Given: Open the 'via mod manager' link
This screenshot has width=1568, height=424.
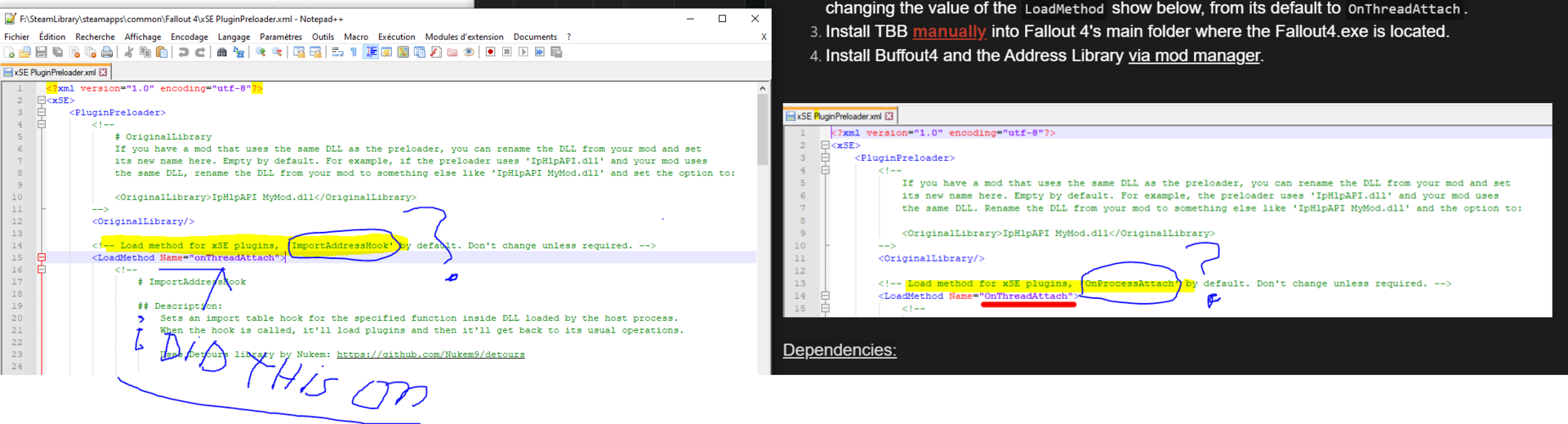Looking at the screenshot, I should (x=1194, y=56).
